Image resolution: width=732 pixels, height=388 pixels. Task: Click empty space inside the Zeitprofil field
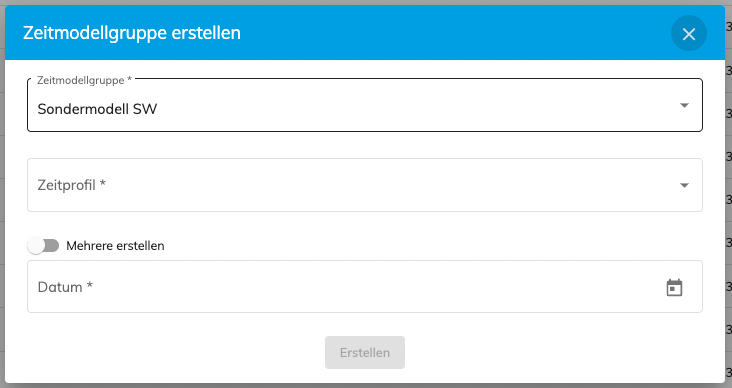point(373,185)
